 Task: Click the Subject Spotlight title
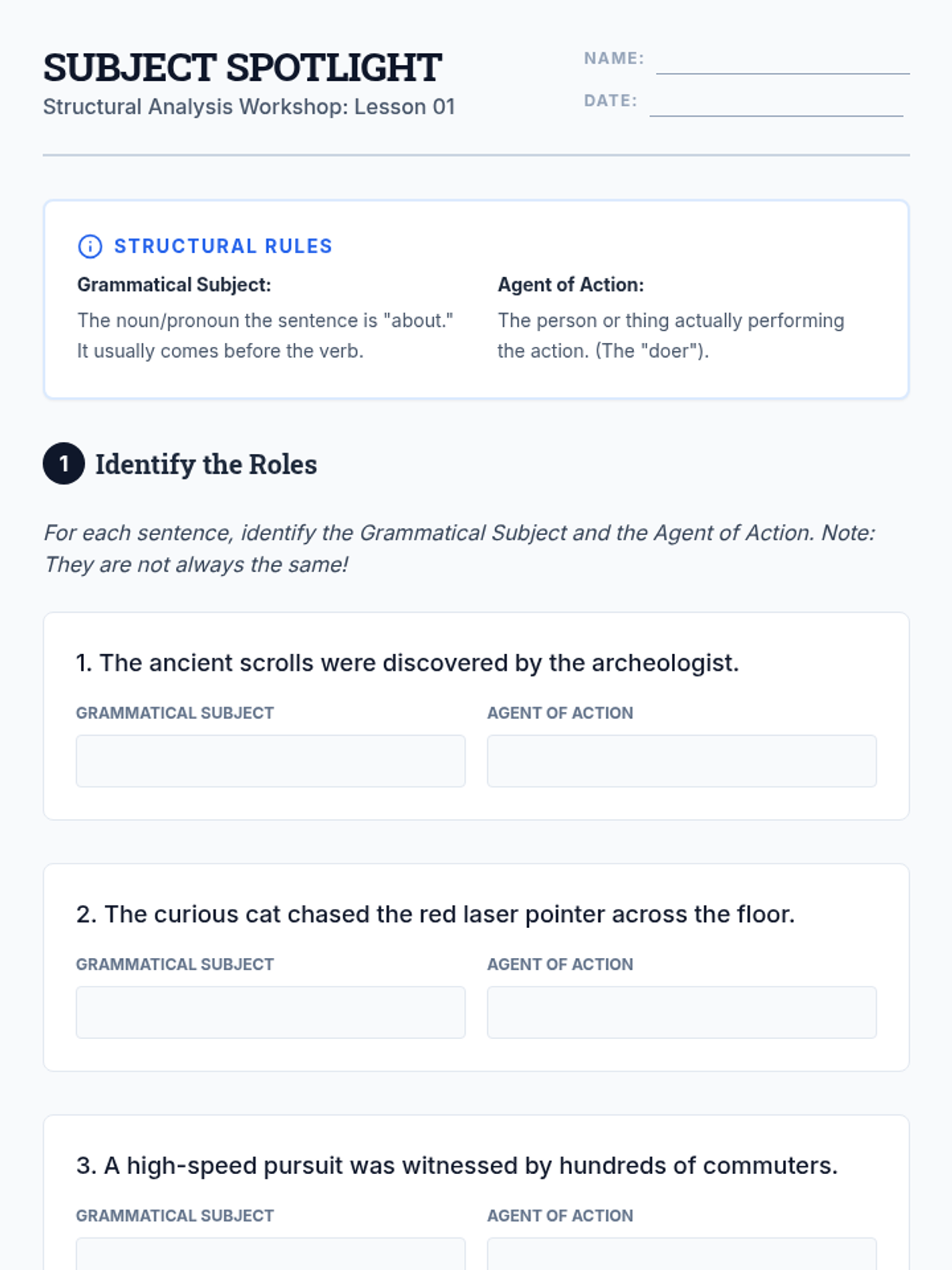pos(242,67)
